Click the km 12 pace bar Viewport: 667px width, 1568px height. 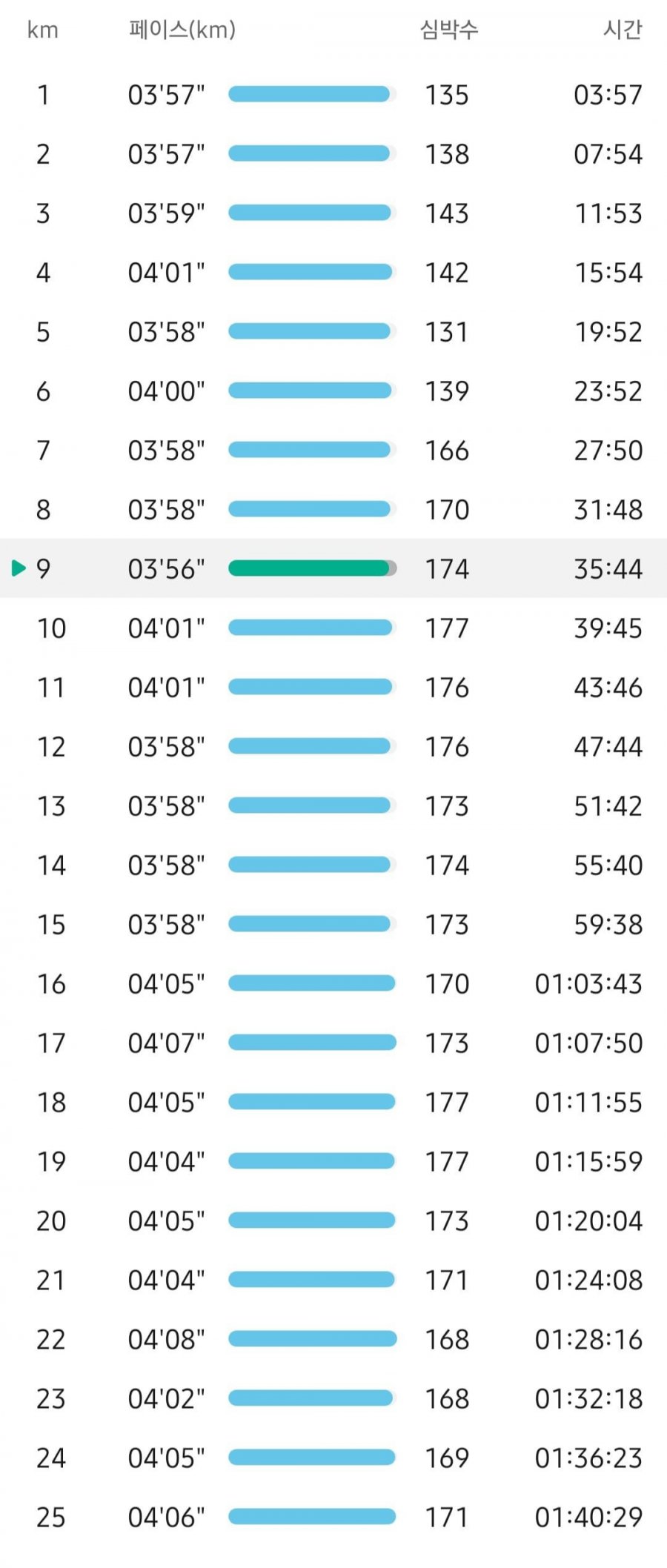pyautogui.click(x=313, y=746)
